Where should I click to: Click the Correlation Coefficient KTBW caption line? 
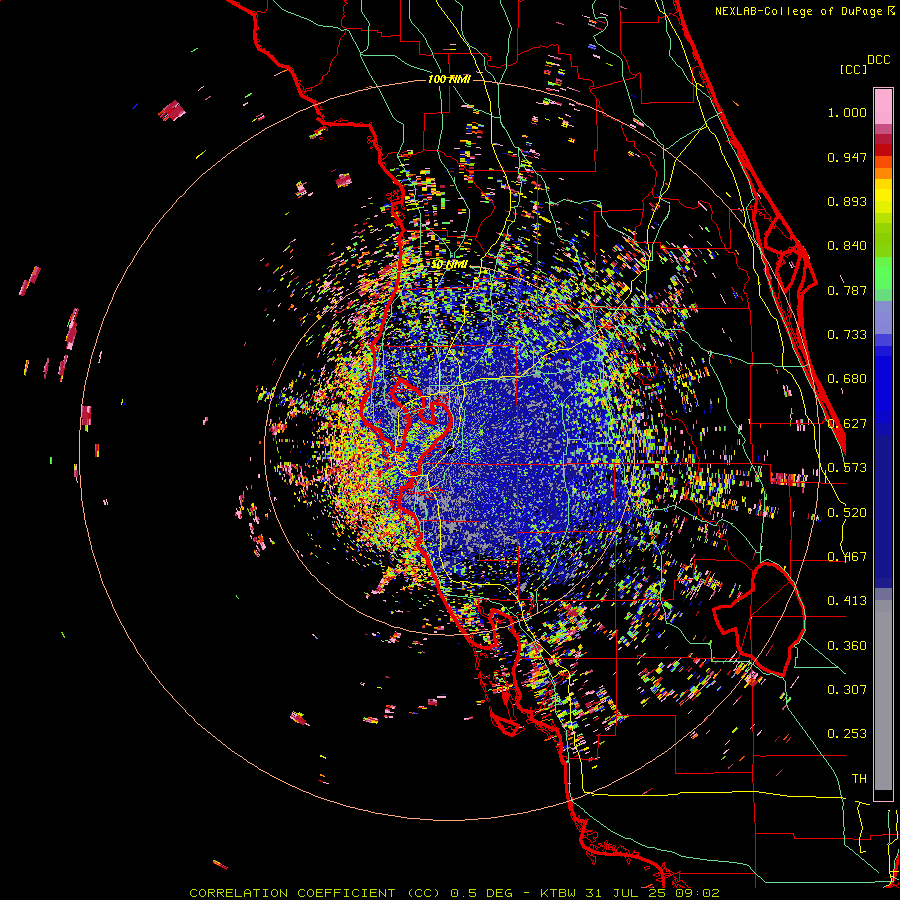point(454,893)
